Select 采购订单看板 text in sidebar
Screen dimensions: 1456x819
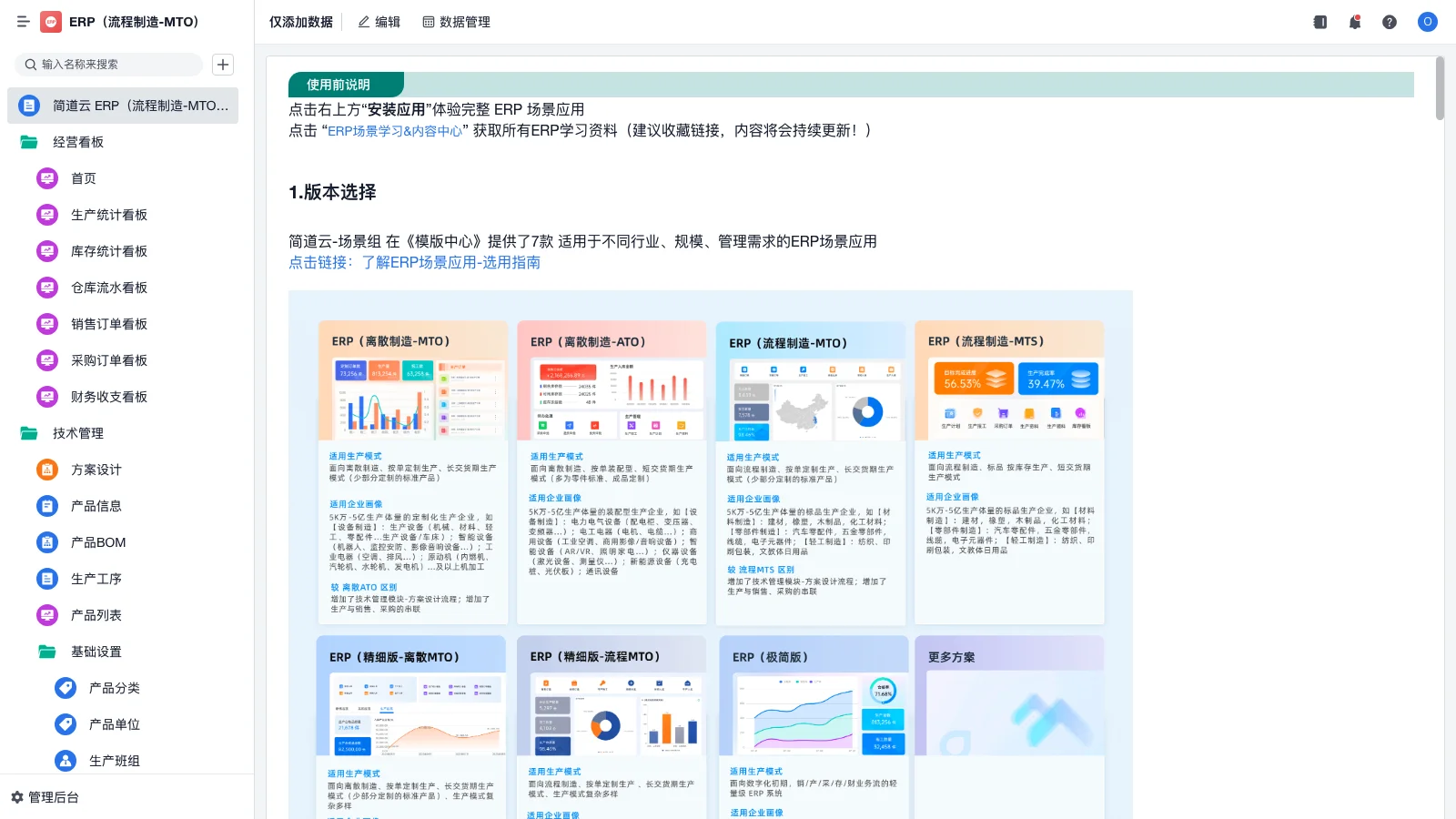[x=109, y=360]
